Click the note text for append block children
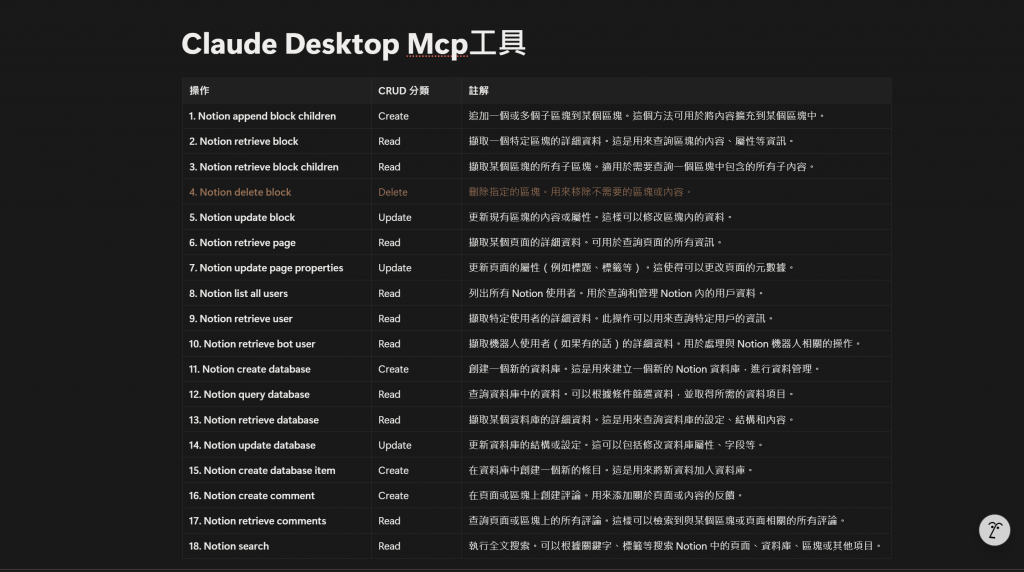This screenshot has width=1024, height=572. click(647, 116)
